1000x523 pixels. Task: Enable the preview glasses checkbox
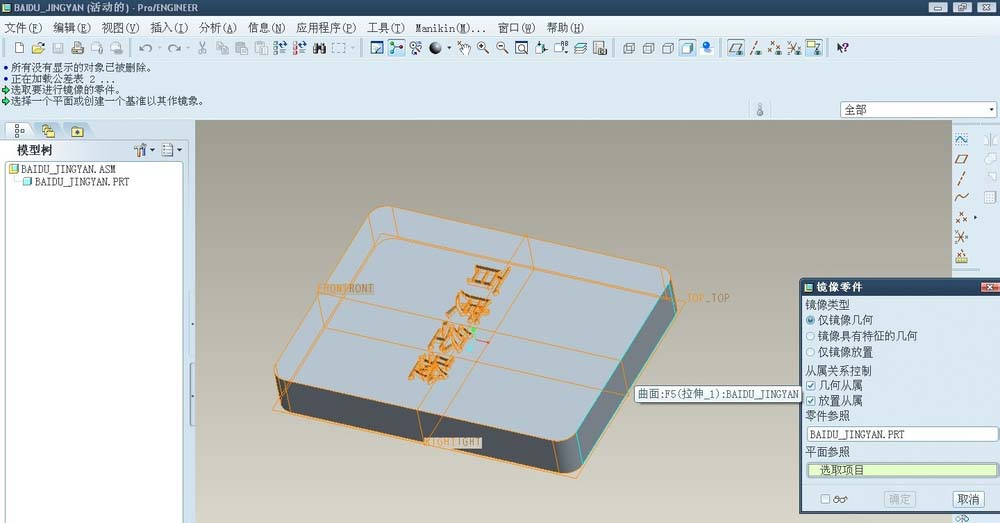(x=825, y=499)
